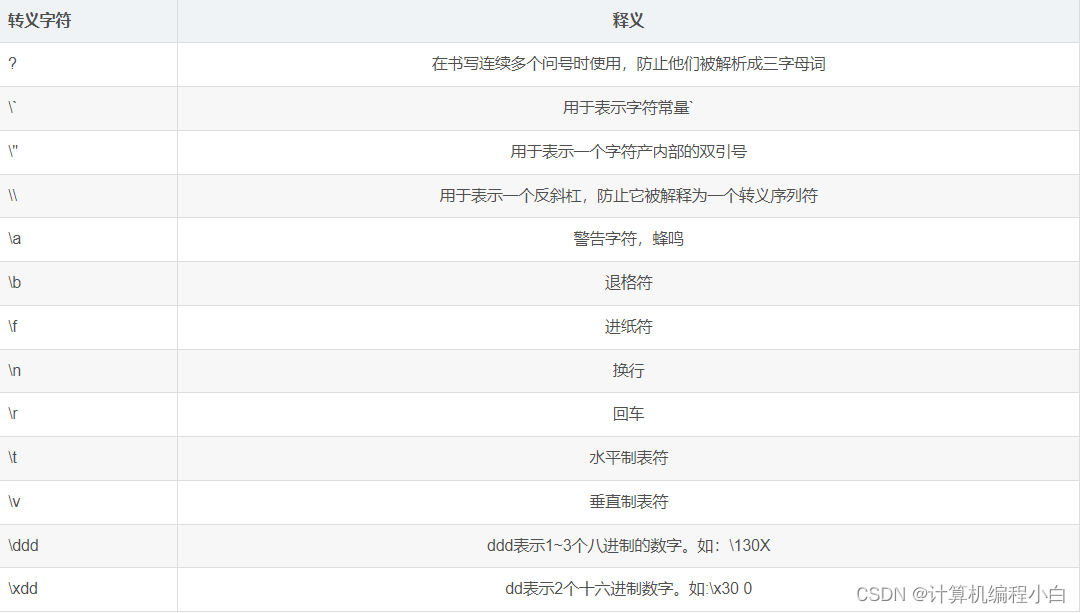Click the text 垂直制表符
The image size is (1080, 613).
point(628,502)
